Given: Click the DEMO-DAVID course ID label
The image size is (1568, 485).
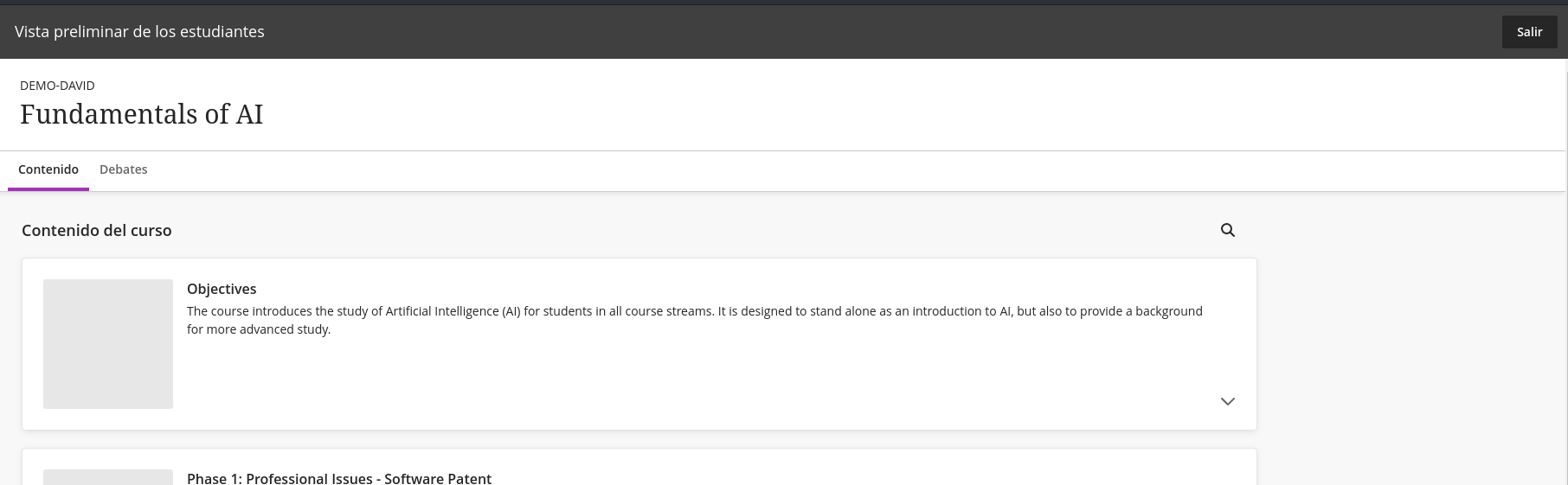Looking at the screenshot, I should [57, 86].
